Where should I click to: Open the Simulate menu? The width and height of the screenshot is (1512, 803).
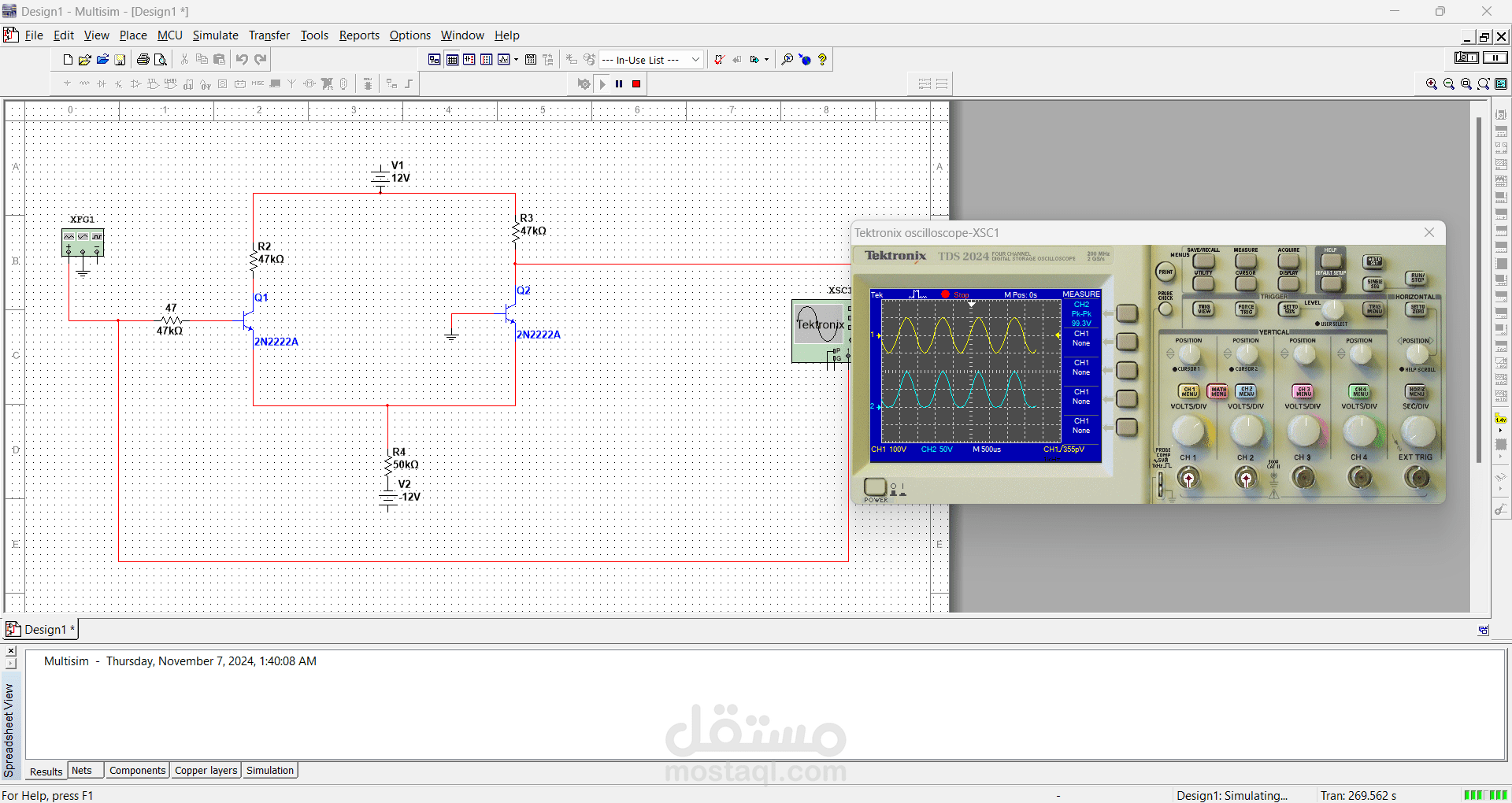pos(215,35)
